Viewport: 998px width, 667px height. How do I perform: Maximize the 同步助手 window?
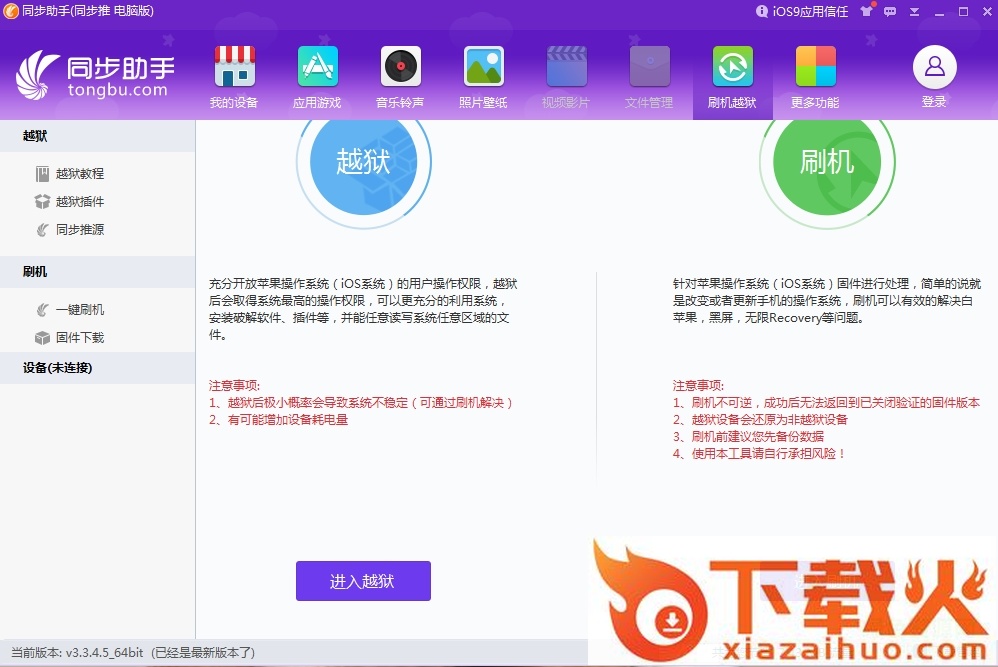(x=963, y=11)
